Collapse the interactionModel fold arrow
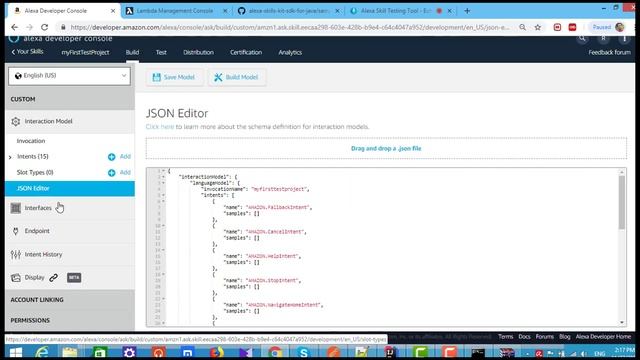The image size is (640, 360). [164, 177]
